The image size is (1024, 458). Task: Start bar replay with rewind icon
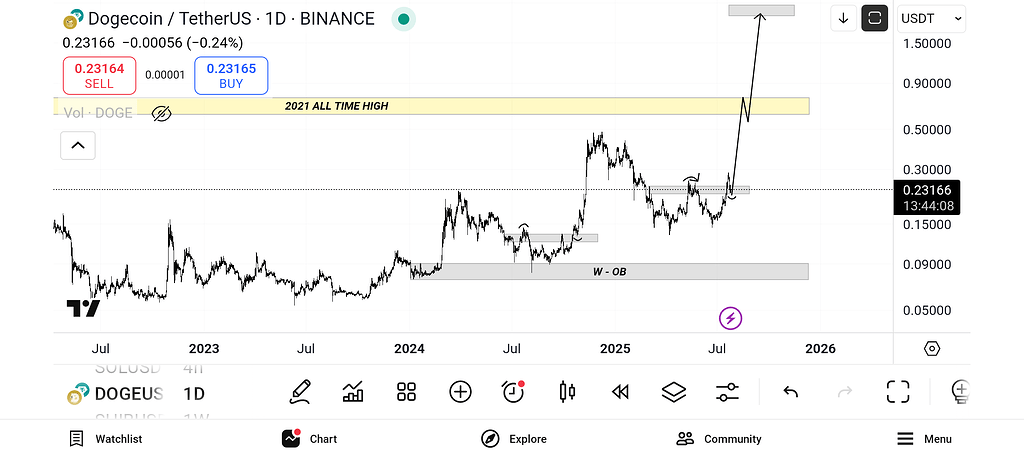620,392
